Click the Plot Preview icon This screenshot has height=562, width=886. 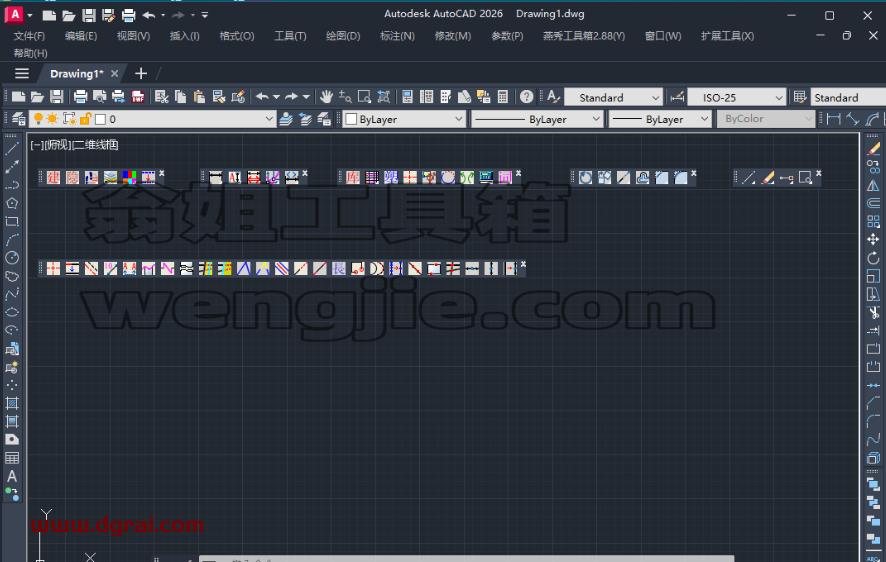point(99,97)
